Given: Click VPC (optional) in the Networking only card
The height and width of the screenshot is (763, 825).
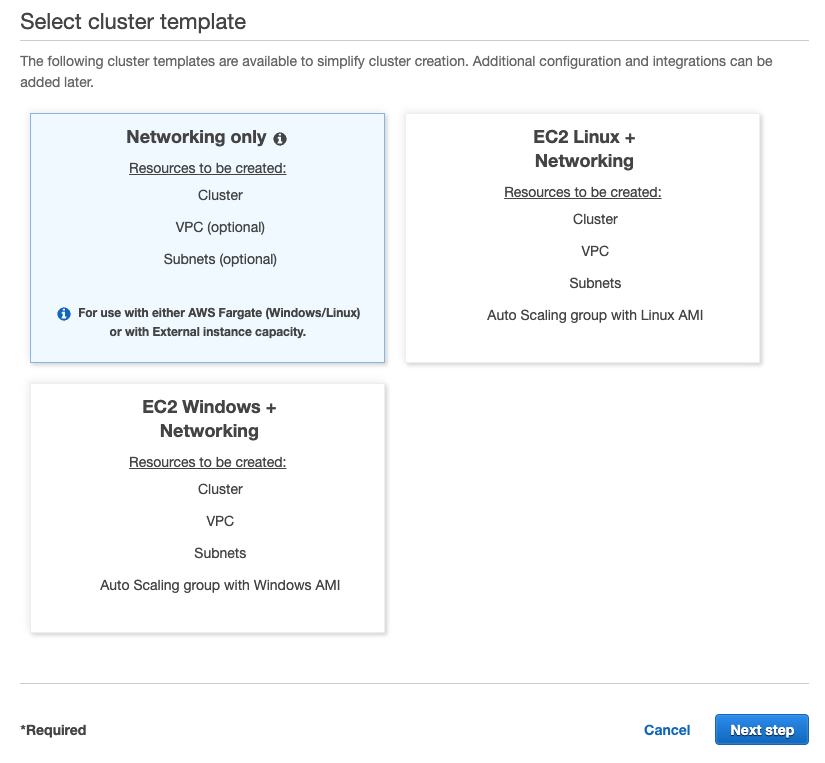Looking at the screenshot, I should coord(219,227).
